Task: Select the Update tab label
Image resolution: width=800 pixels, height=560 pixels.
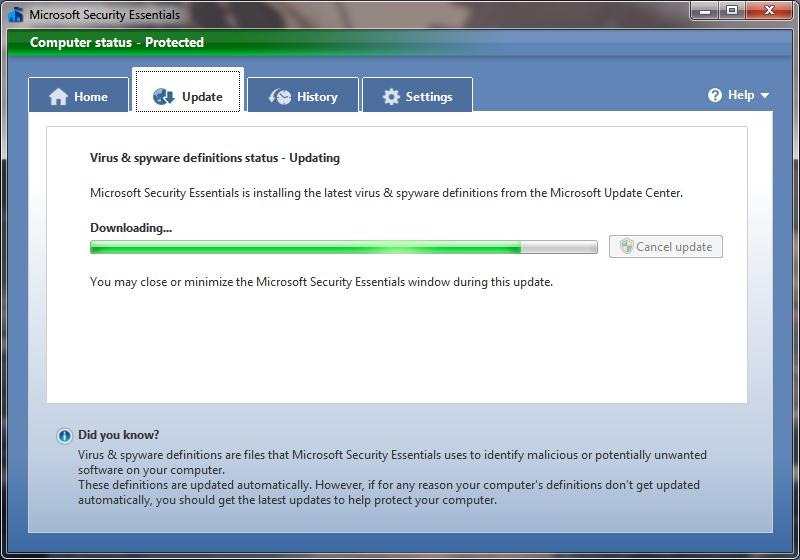Action: point(202,97)
